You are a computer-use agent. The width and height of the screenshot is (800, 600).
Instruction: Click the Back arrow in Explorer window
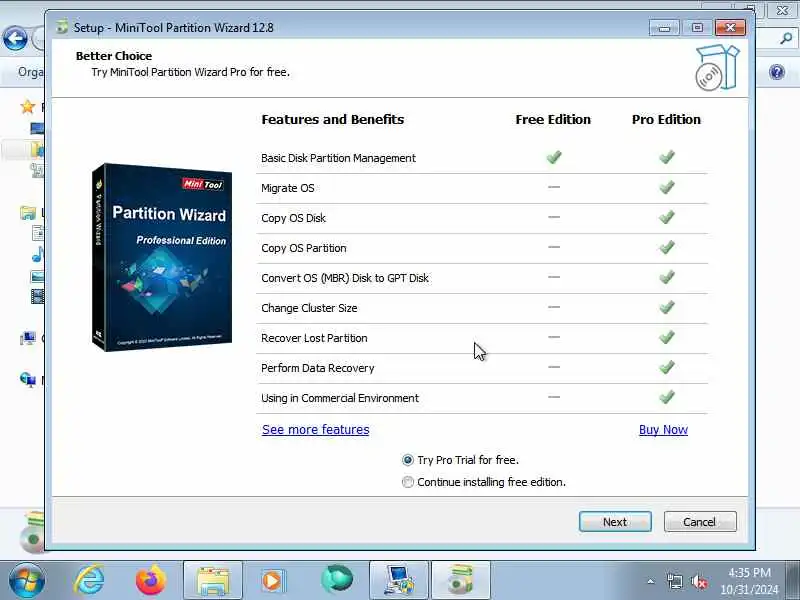(15, 38)
